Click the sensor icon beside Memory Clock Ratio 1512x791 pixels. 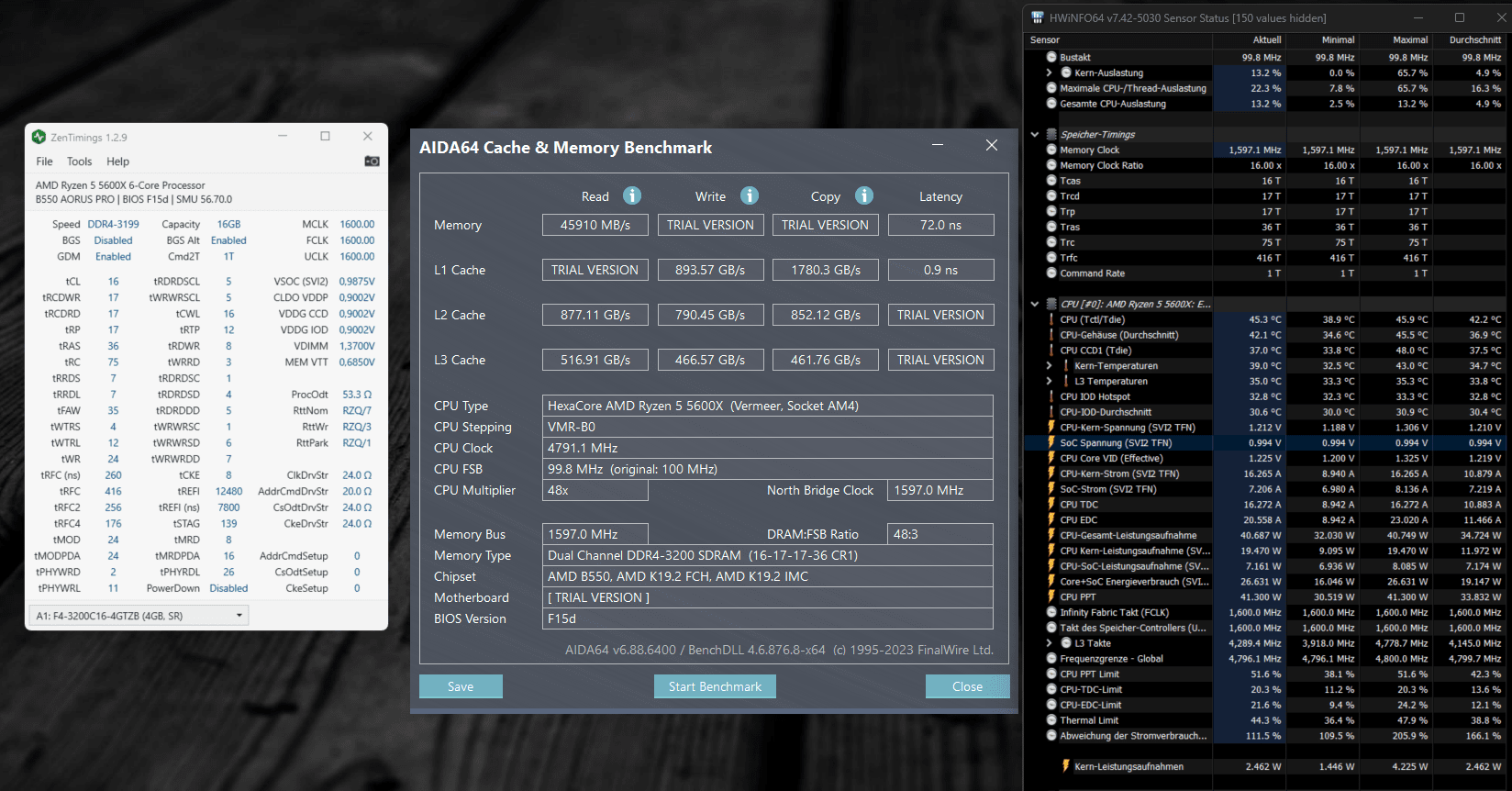(x=1051, y=165)
